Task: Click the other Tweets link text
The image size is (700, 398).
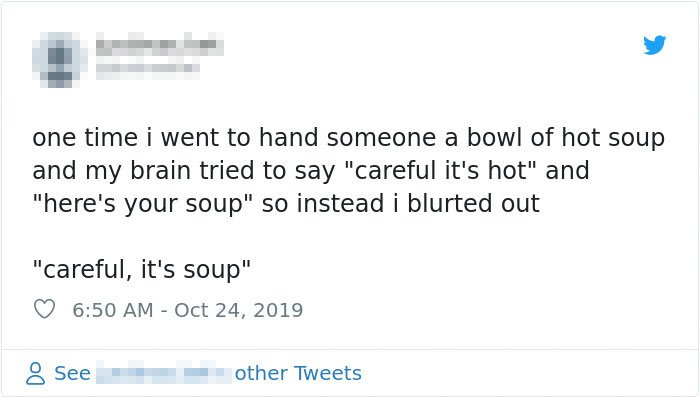Action: pos(298,373)
